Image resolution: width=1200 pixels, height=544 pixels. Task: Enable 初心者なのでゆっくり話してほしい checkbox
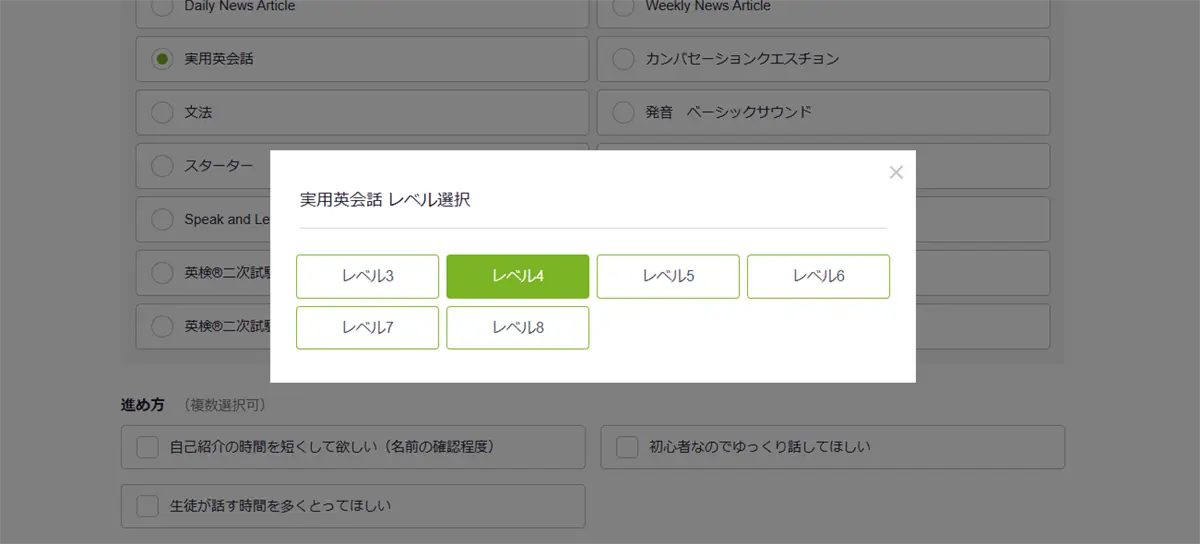[x=627, y=447]
